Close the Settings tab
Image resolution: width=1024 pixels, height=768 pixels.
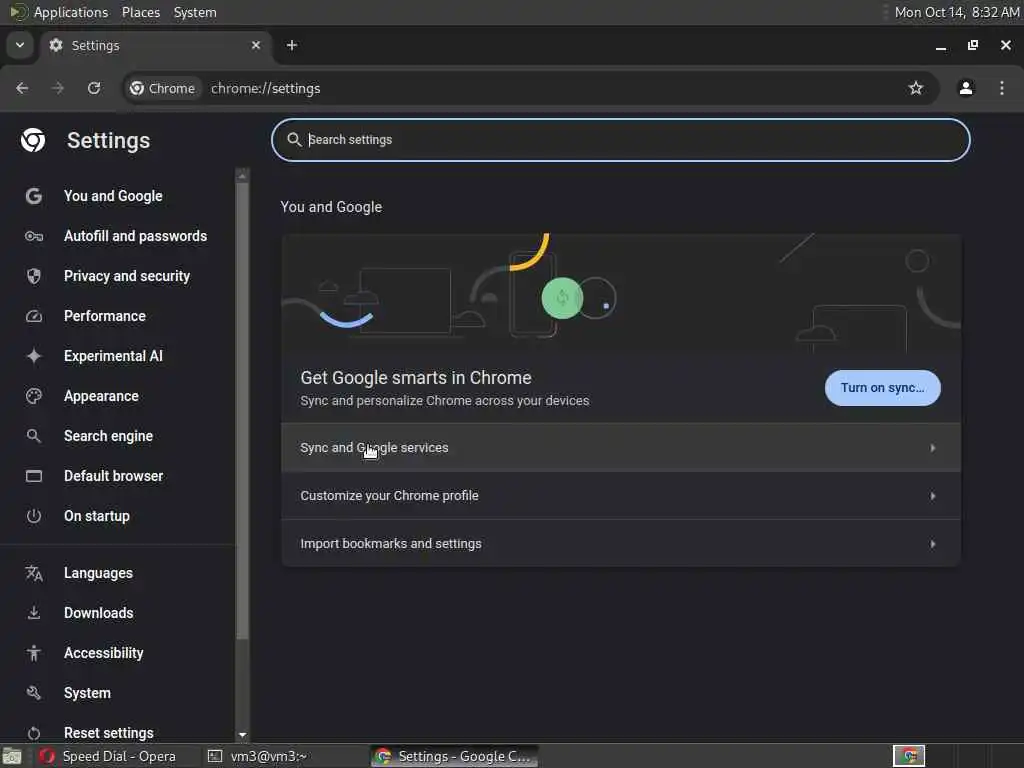[256, 45]
